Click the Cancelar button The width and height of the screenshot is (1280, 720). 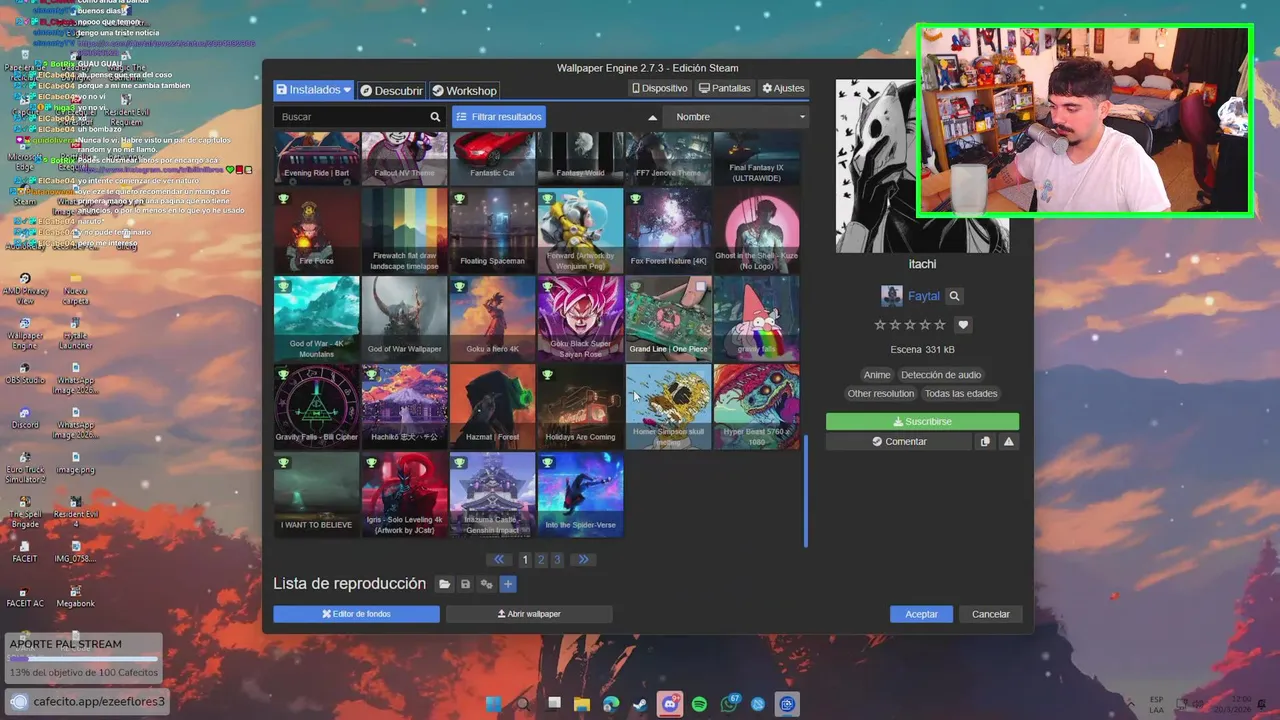[991, 614]
